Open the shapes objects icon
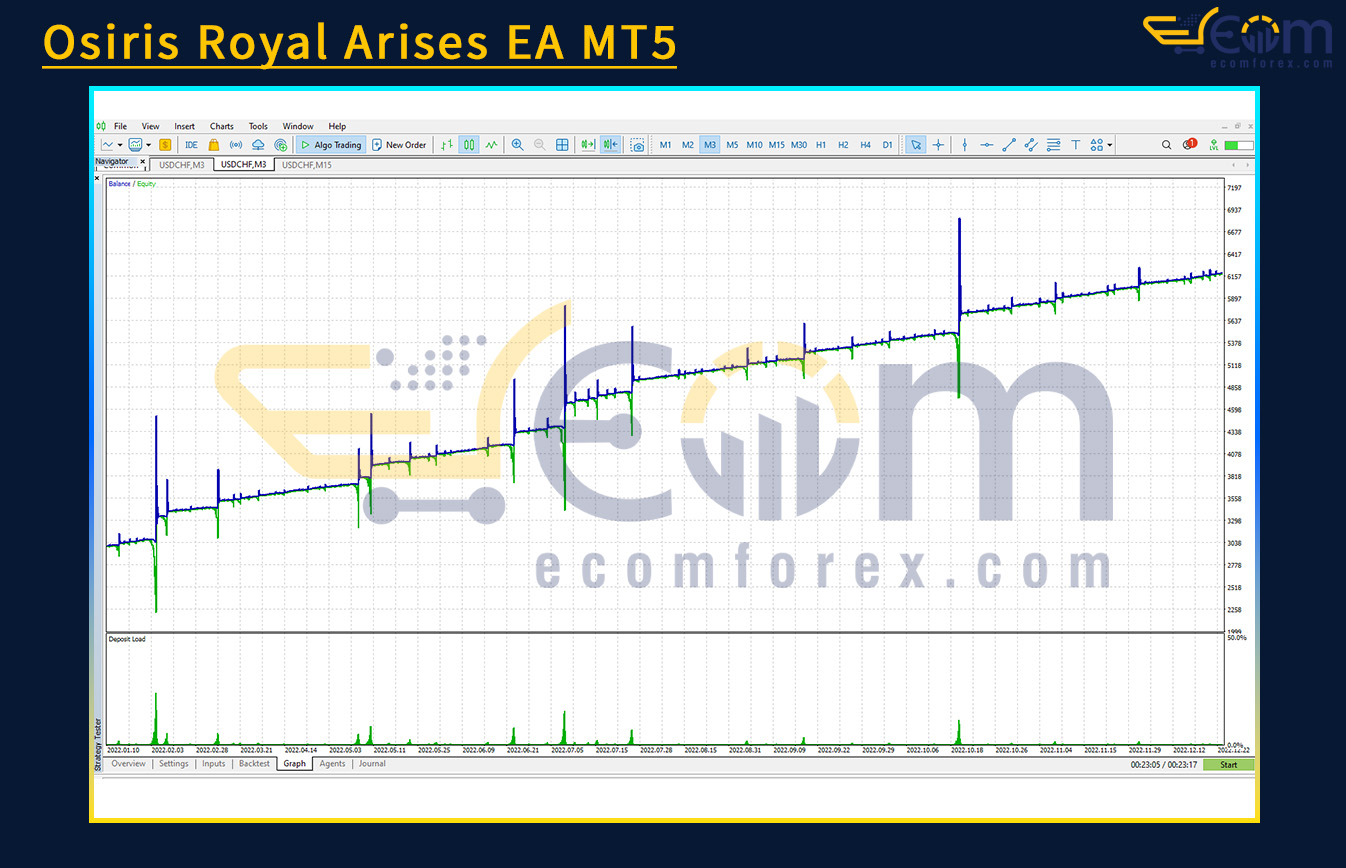The width and height of the screenshot is (1346, 868). point(1097,145)
